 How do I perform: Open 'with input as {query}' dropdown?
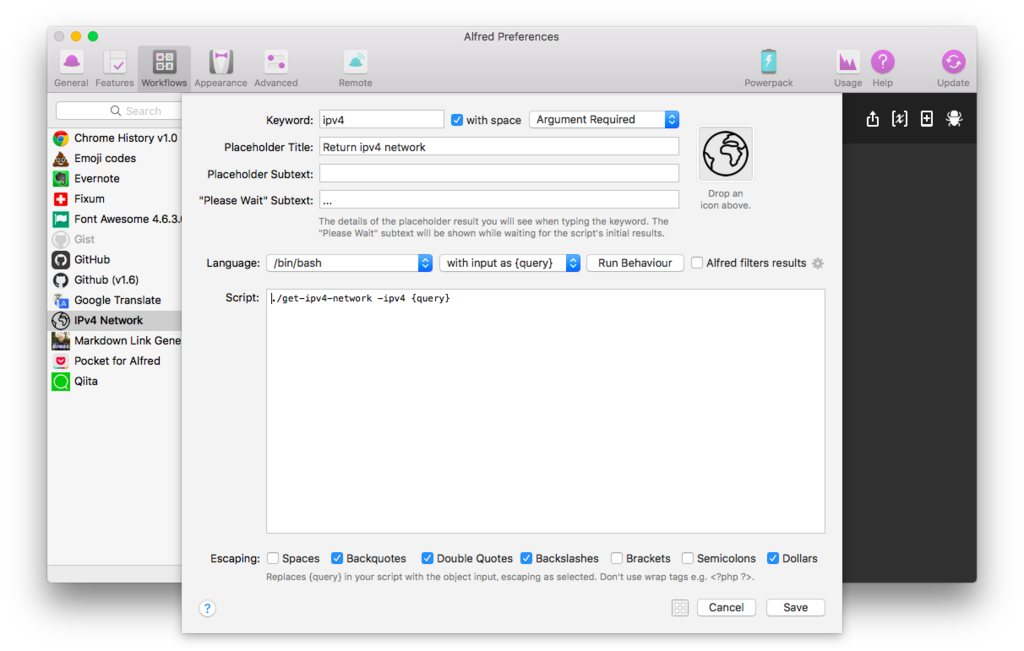[510, 263]
